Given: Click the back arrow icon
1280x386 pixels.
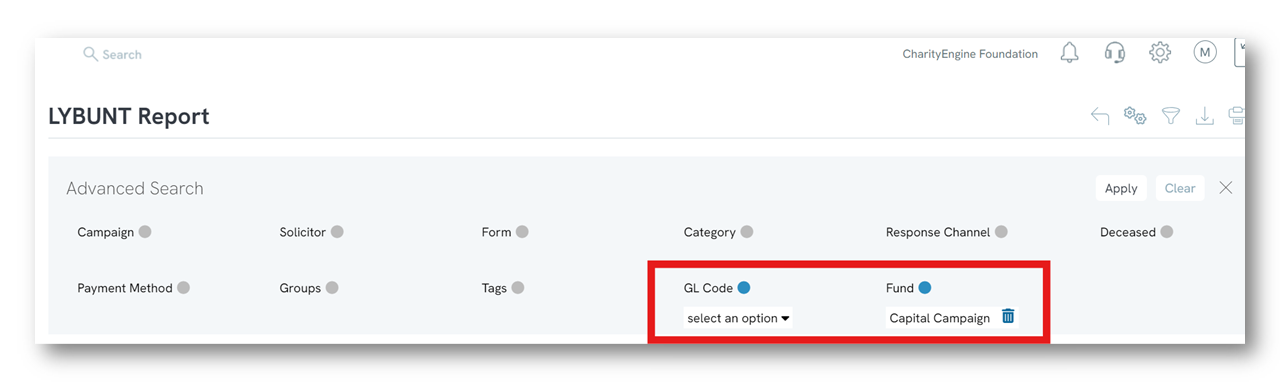Looking at the screenshot, I should [x=1100, y=117].
